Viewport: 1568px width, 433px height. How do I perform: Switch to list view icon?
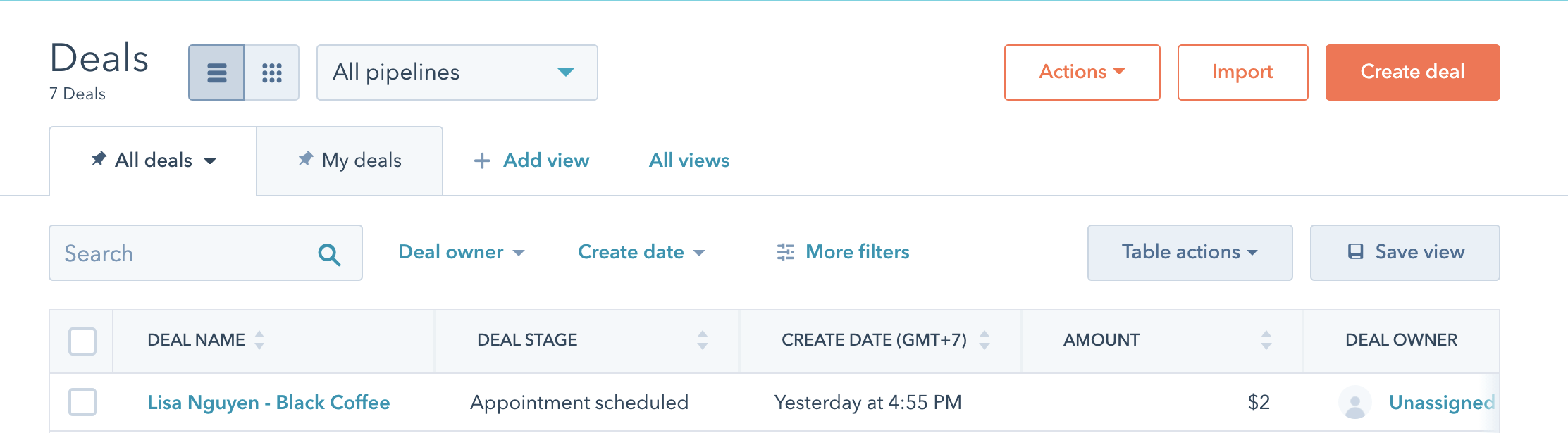[x=216, y=73]
